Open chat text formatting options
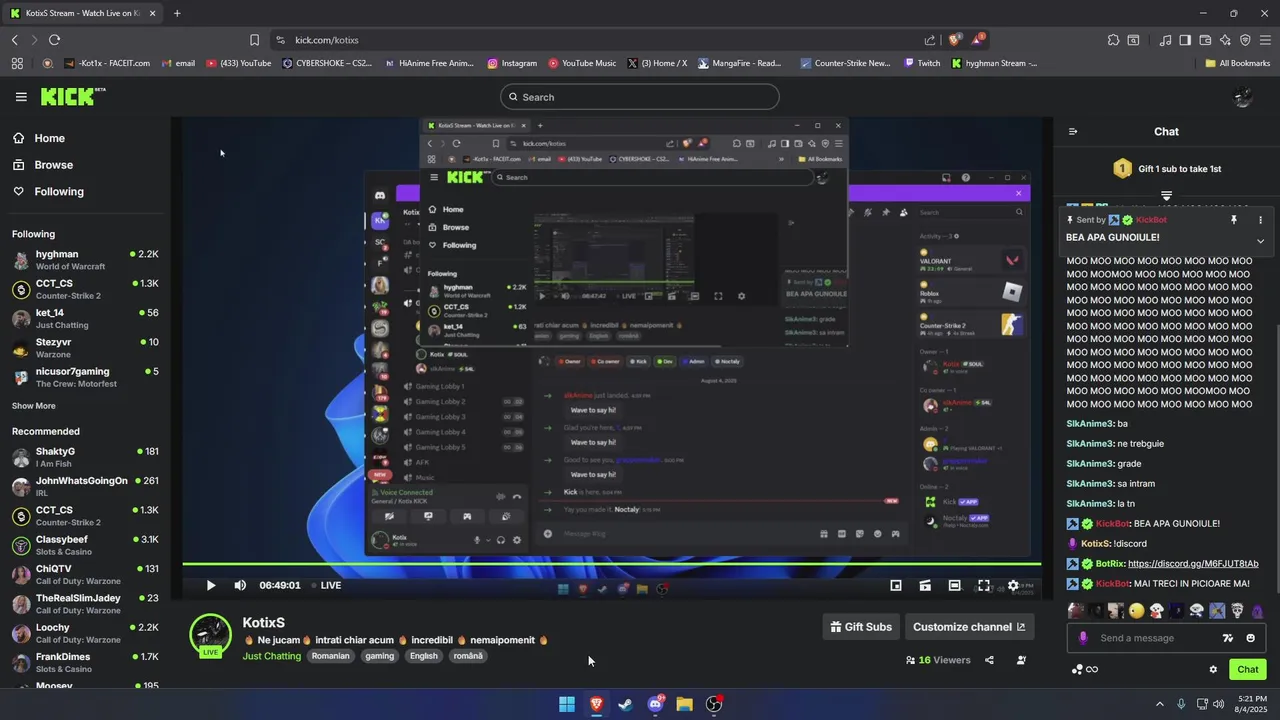Image resolution: width=1280 pixels, height=720 pixels. click(1228, 638)
